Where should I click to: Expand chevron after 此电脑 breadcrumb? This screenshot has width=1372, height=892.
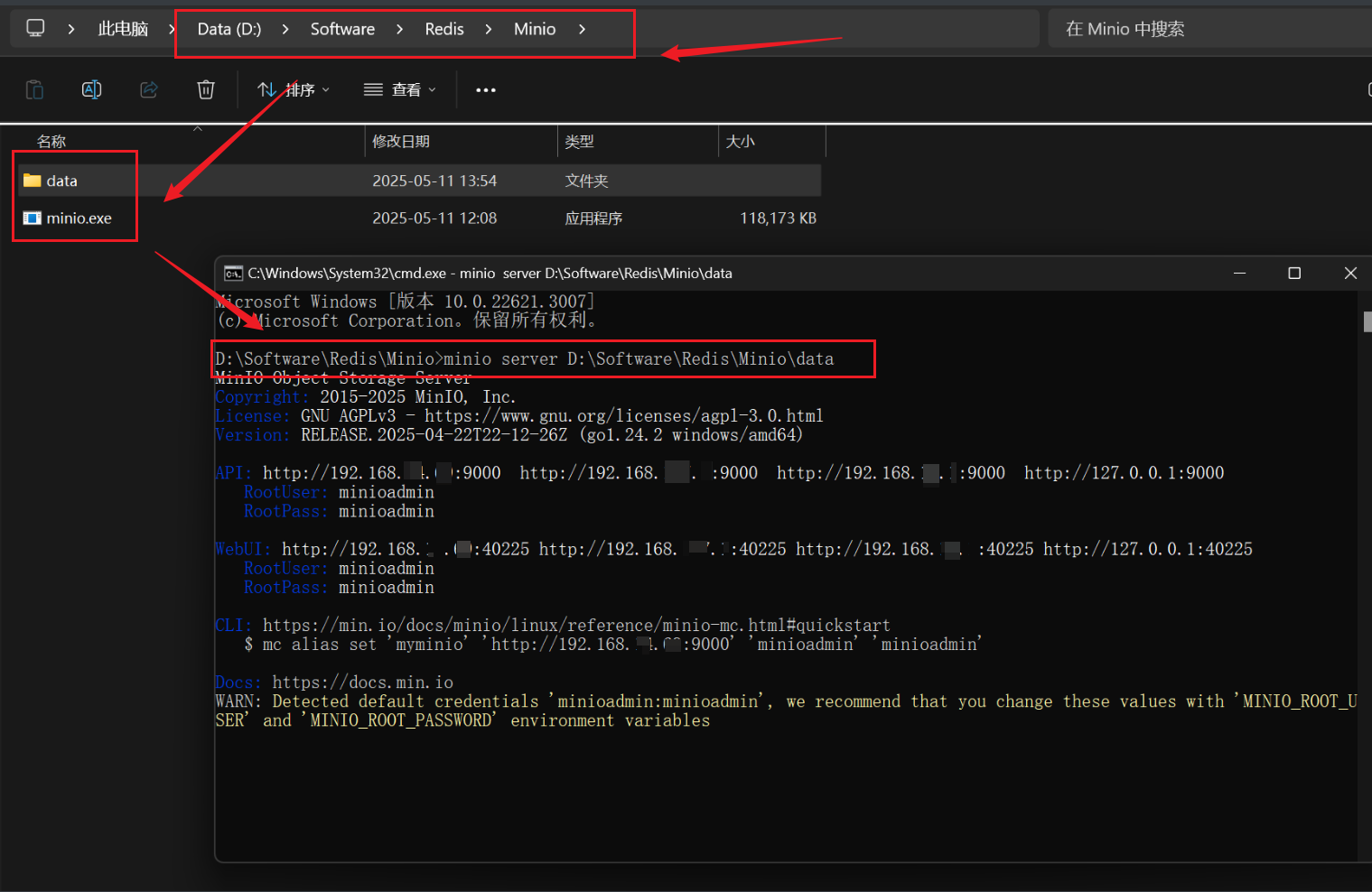171,29
